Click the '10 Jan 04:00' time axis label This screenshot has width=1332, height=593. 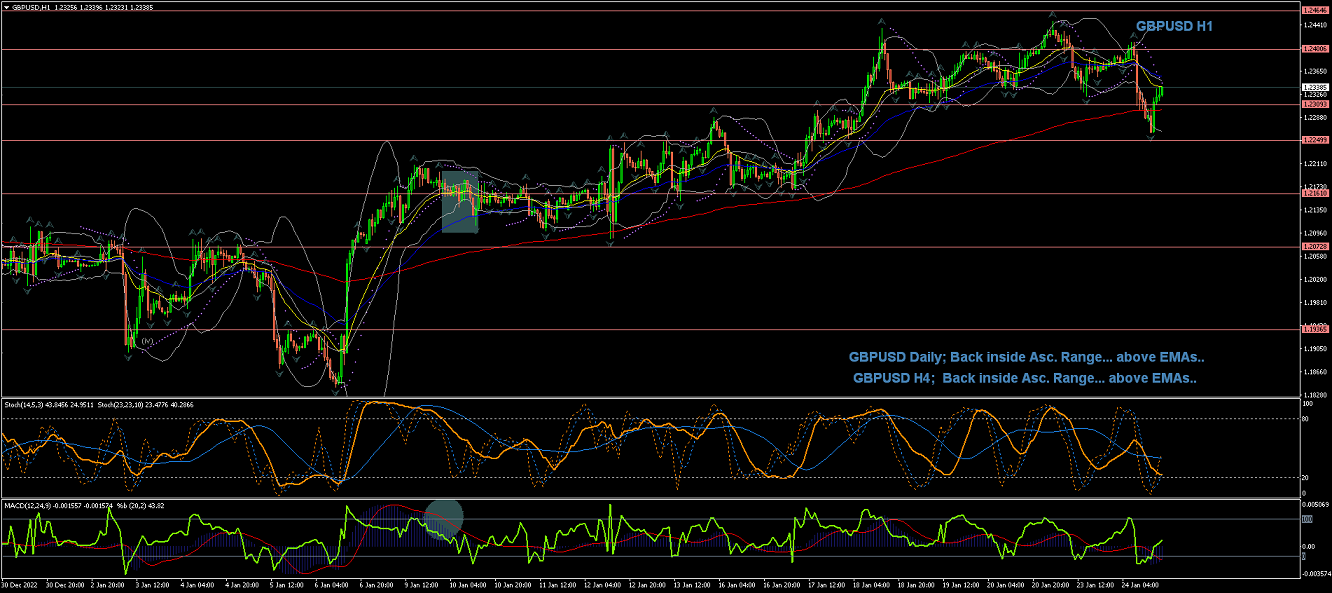pyautogui.click(x=467, y=584)
